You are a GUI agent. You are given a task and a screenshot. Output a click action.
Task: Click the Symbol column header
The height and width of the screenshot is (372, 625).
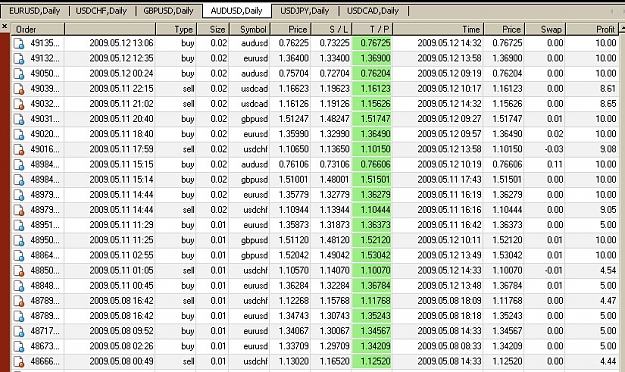pos(249,29)
